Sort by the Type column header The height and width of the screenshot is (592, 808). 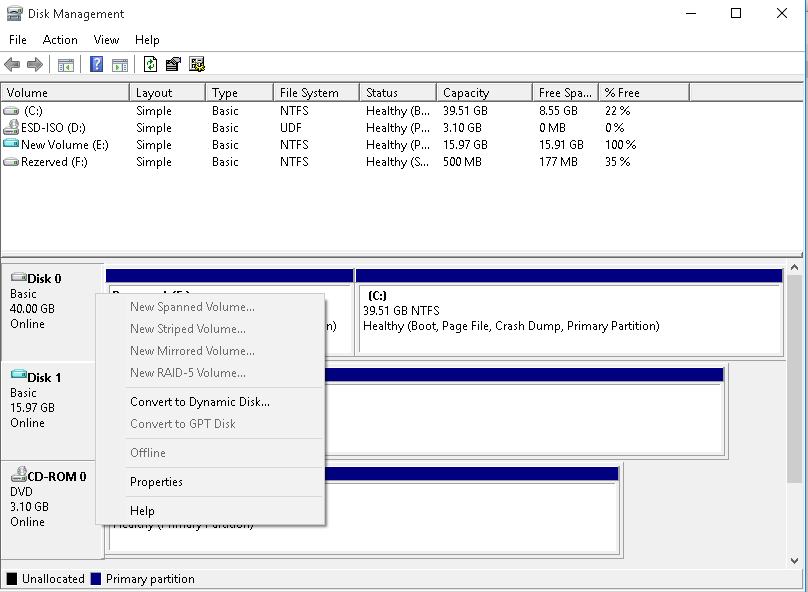pos(240,93)
